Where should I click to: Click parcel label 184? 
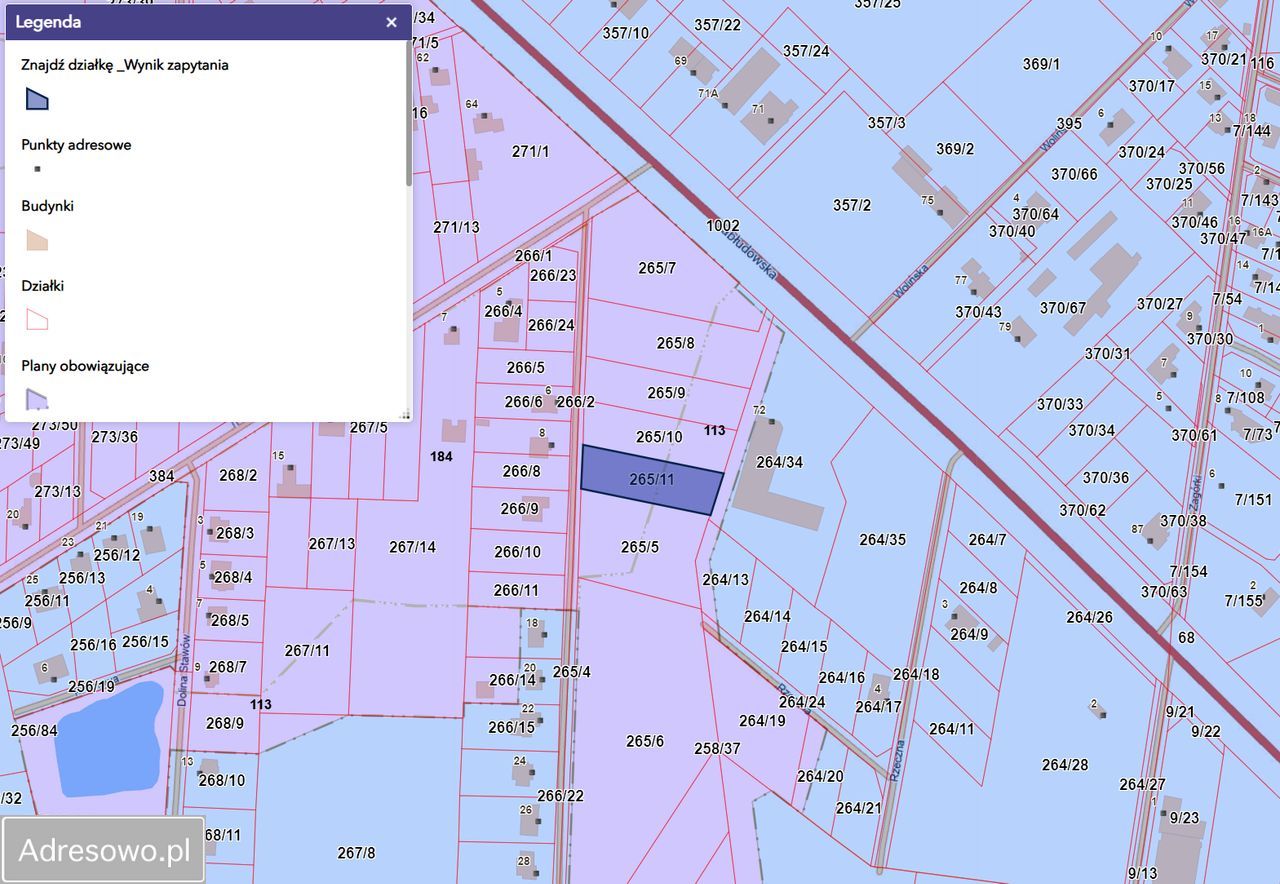pyautogui.click(x=441, y=457)
